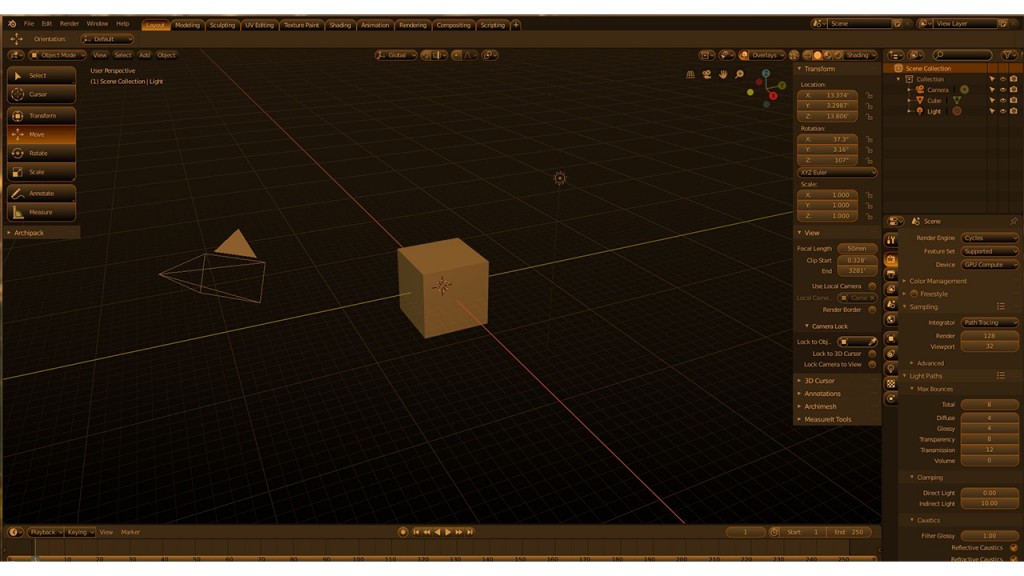Viewport: 1024px width, 576px height.
Task: Open the Render menu
Action: point(69,23)
